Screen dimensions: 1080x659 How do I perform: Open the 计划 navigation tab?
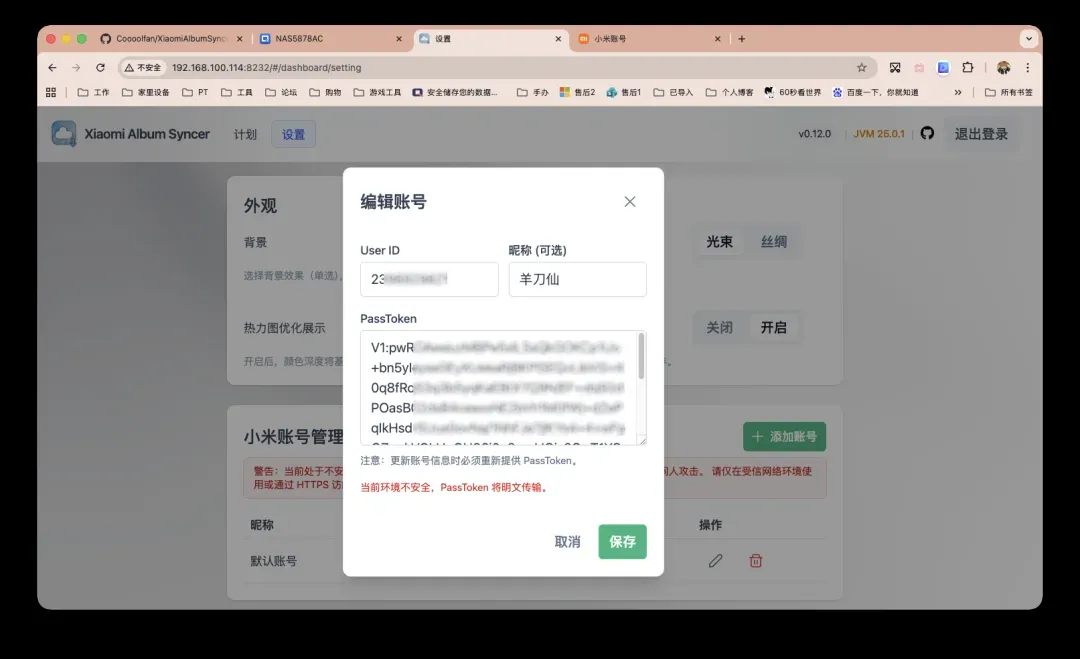click(x=245, y=134)
